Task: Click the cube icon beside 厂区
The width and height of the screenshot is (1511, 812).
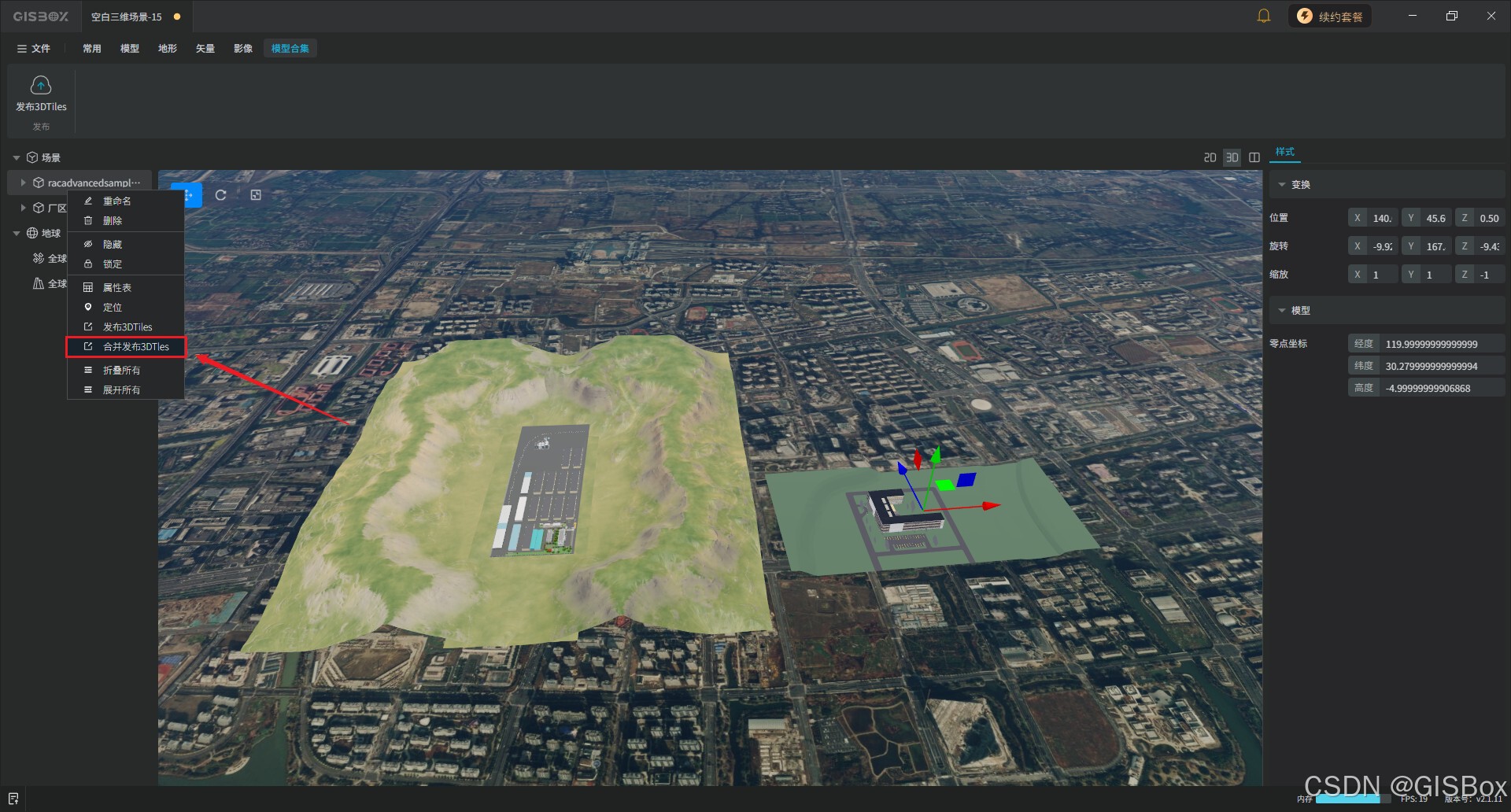Action: click(38, 208)
